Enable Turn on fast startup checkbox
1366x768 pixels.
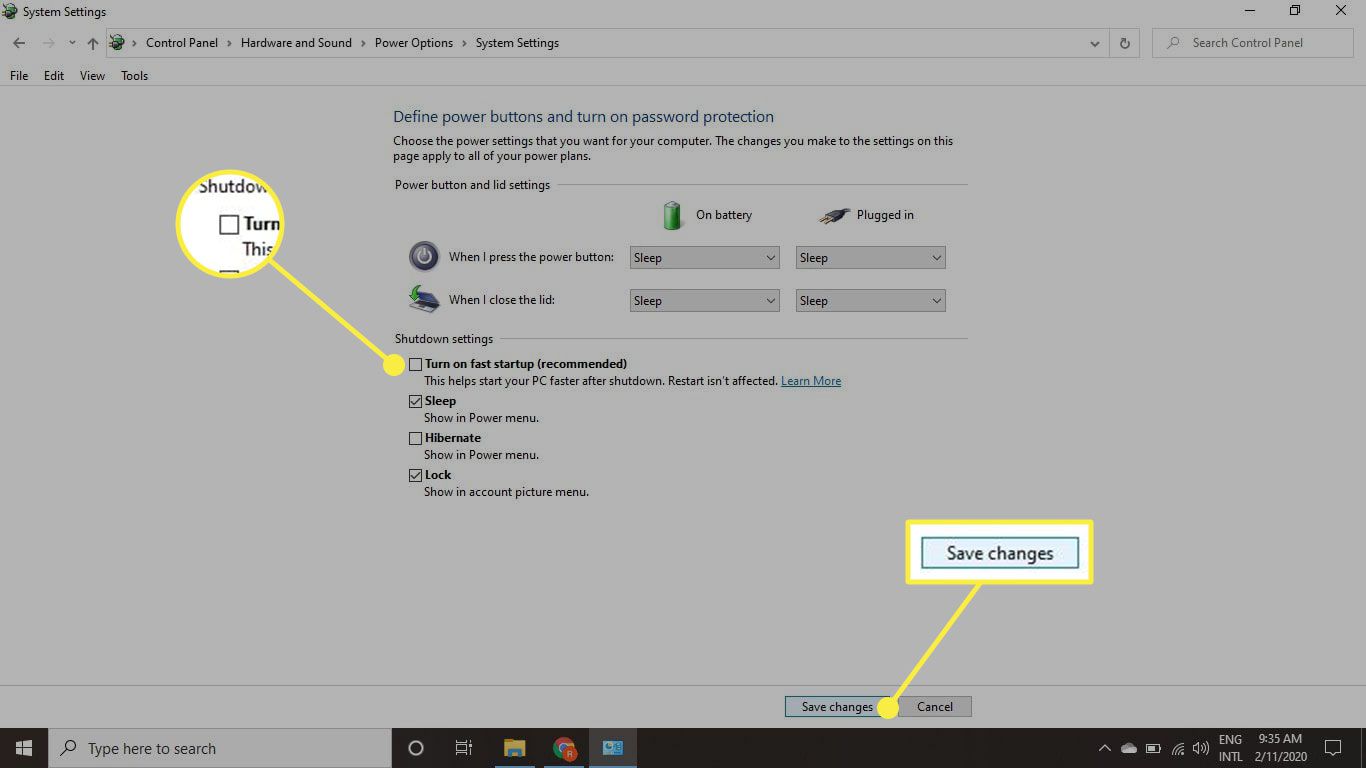[x=415, y=365]
